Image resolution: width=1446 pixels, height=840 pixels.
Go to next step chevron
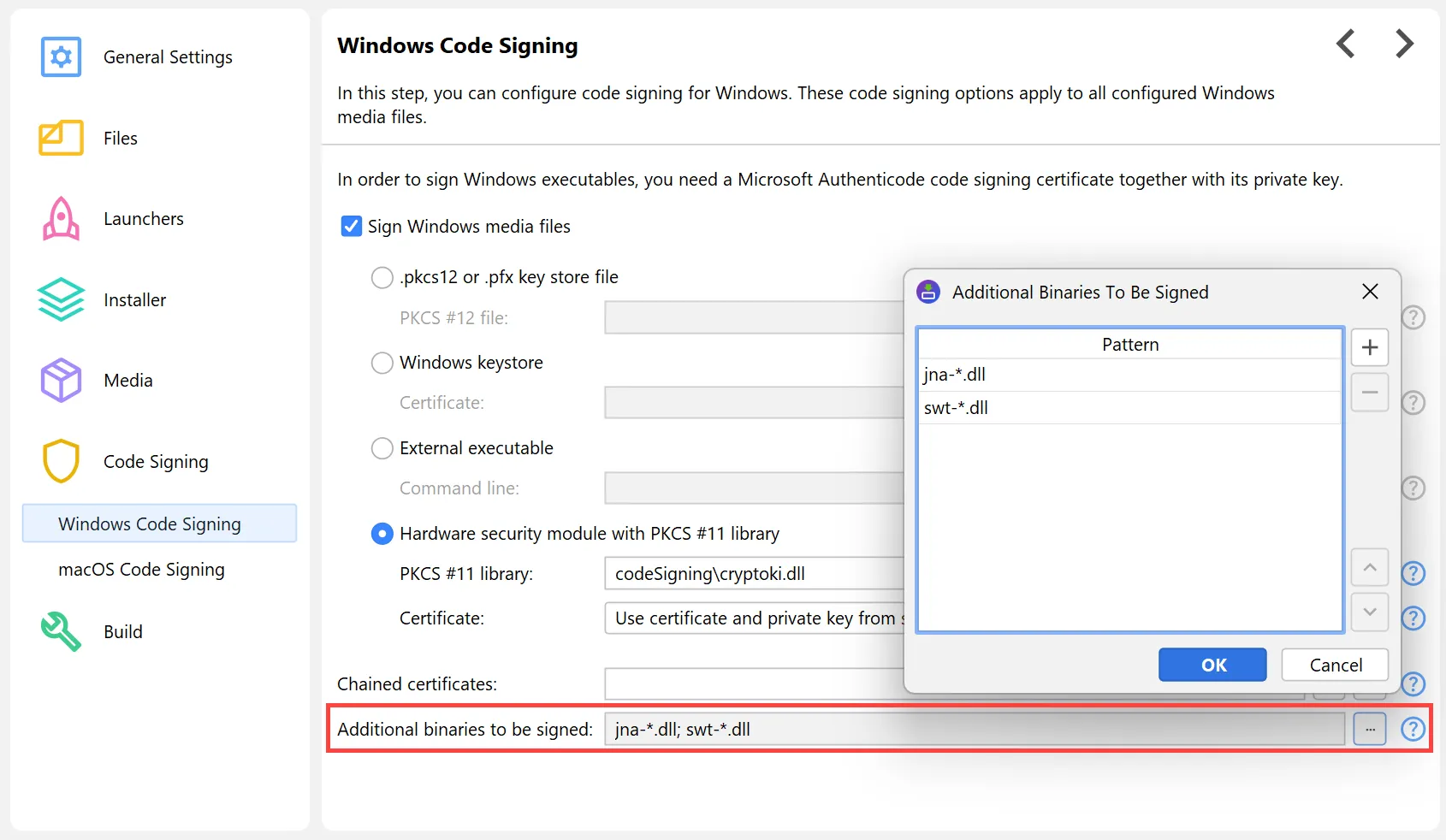point(1404,44)
